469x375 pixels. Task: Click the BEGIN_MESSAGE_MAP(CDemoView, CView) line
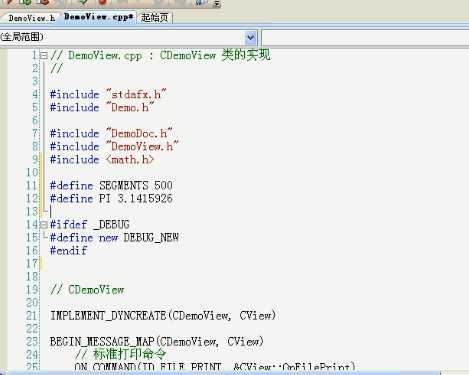pyautogui.click(x=157, y=342)
